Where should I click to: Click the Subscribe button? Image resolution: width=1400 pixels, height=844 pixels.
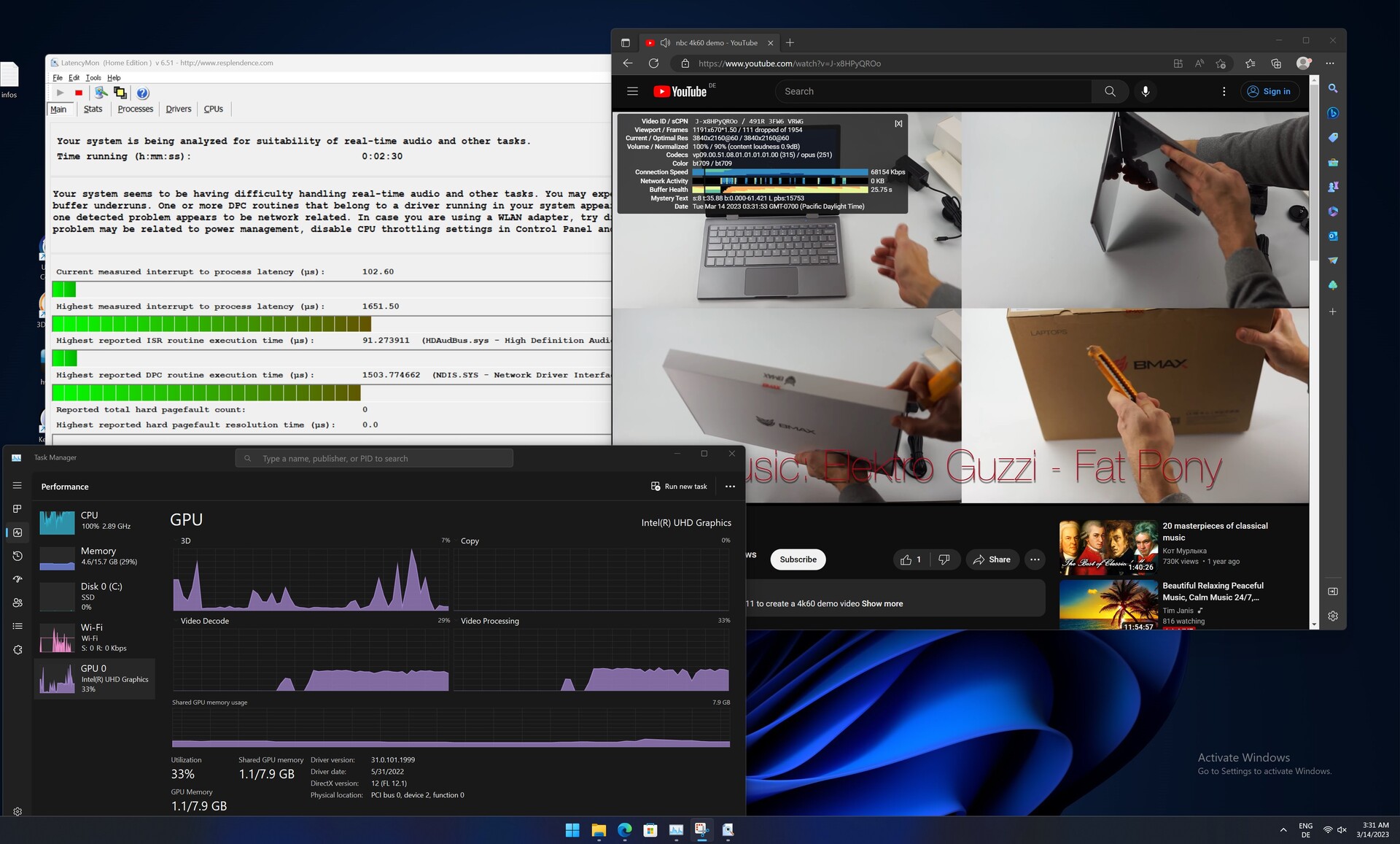pyautogui.click(x=798, y=560)
